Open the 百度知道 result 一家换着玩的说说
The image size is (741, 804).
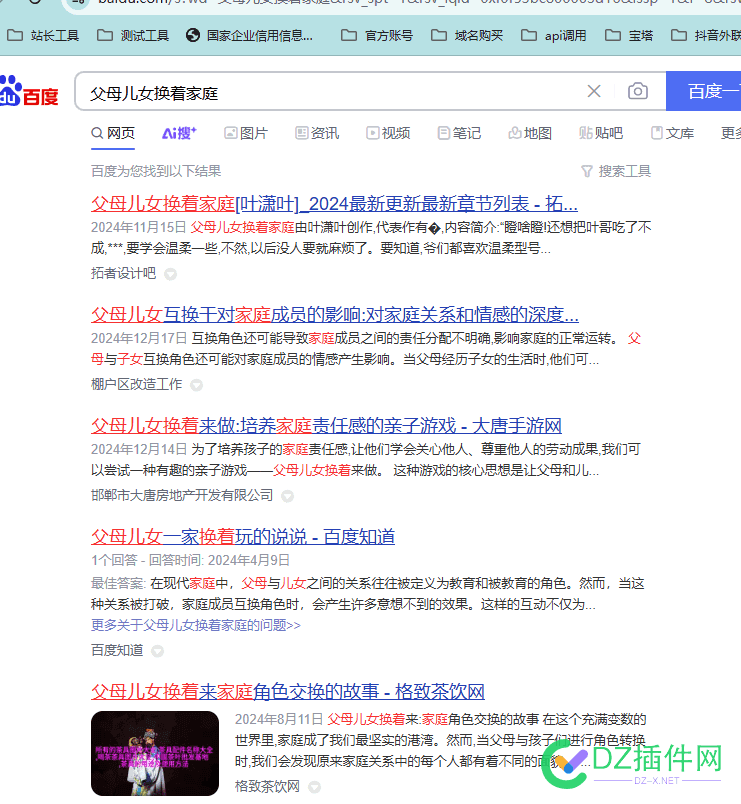[x=243, y=537]
